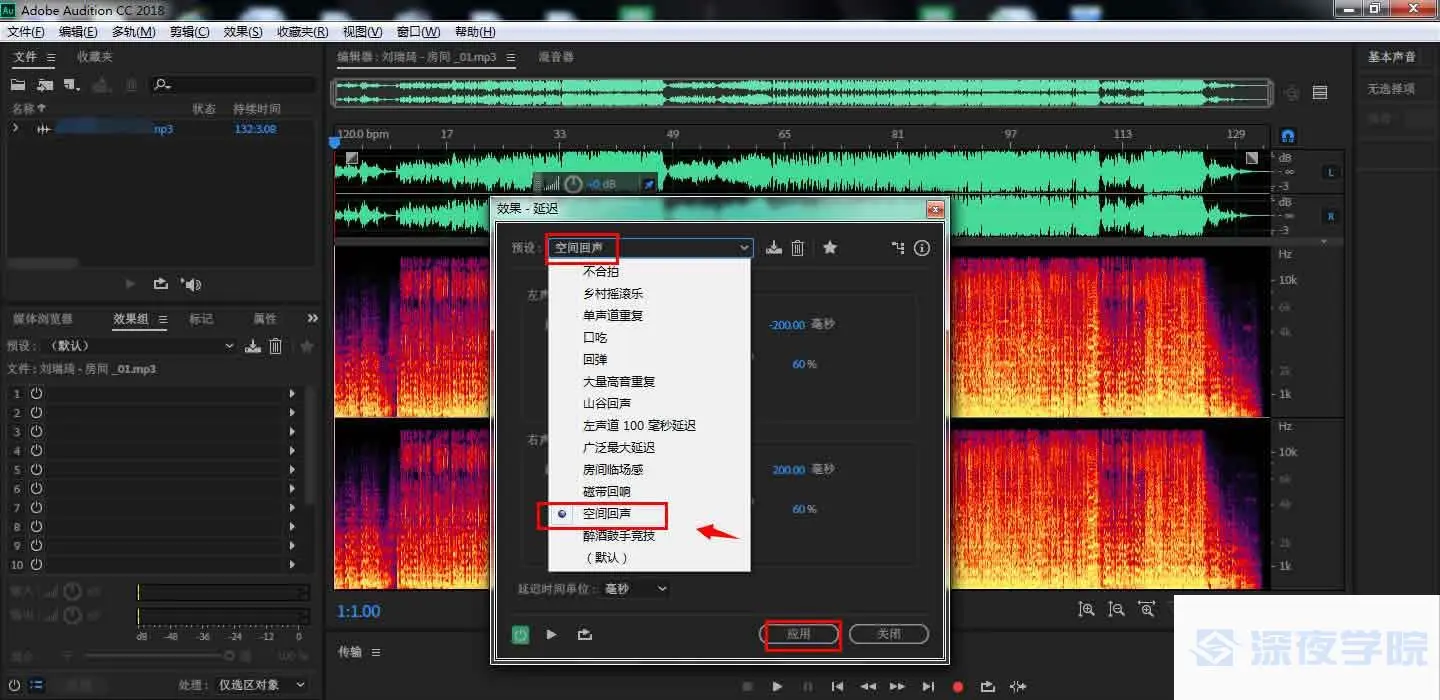Image resolution: width=1440 pixels, height=700 pixels.
Task: Select the 空间回声 radio option in list
Action: 561,515
